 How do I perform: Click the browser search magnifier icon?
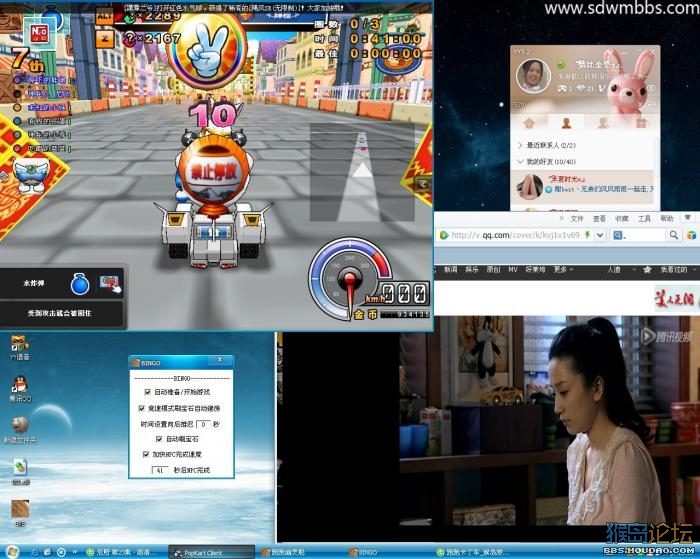pos(674,235)
